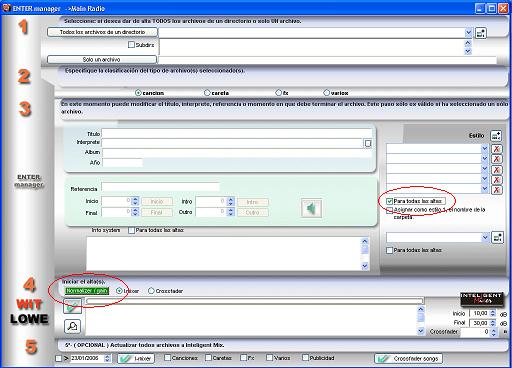Clear the fourth style row using red X

(x=496, y=180)
